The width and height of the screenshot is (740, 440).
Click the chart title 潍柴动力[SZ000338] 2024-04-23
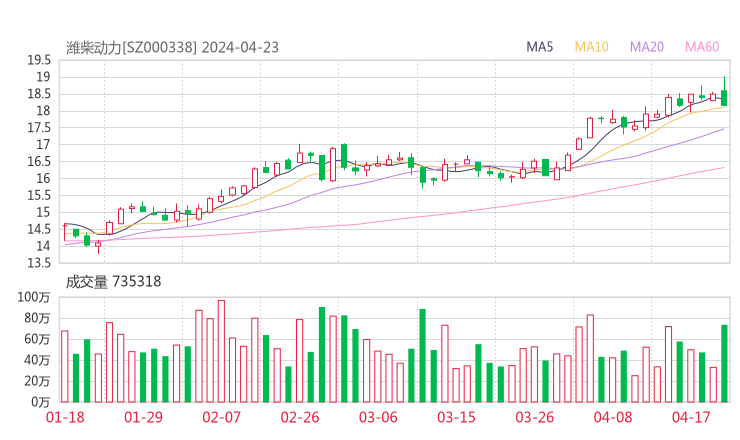172,48
